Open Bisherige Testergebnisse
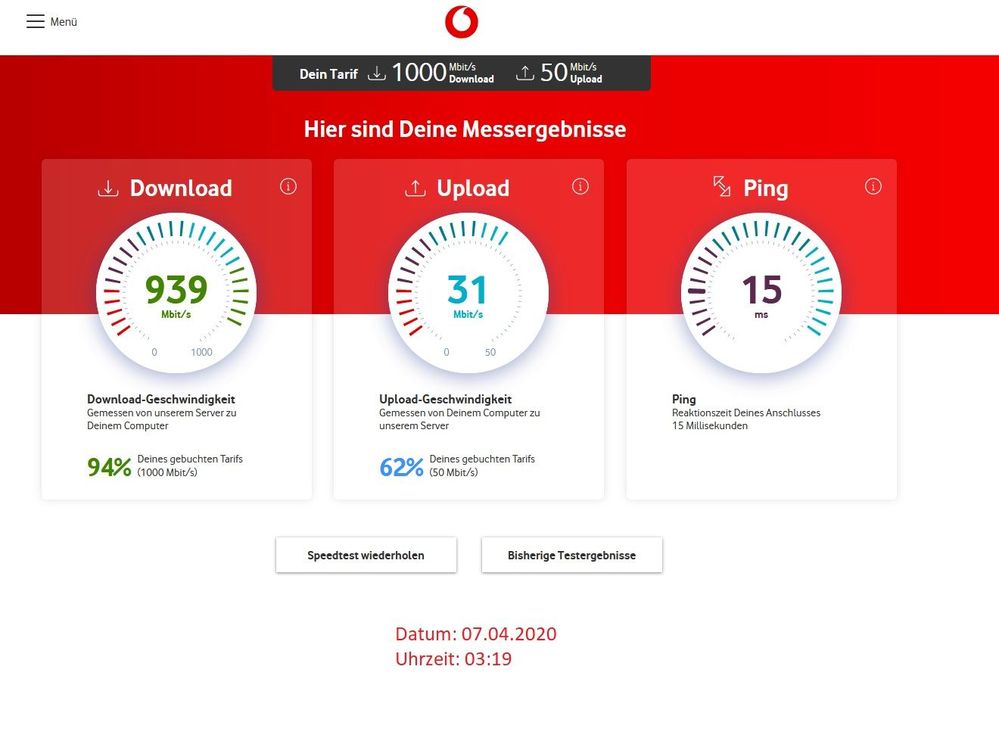Image resolution: width=999 pixels, height=738 pixels. click(x=572, y=555)
